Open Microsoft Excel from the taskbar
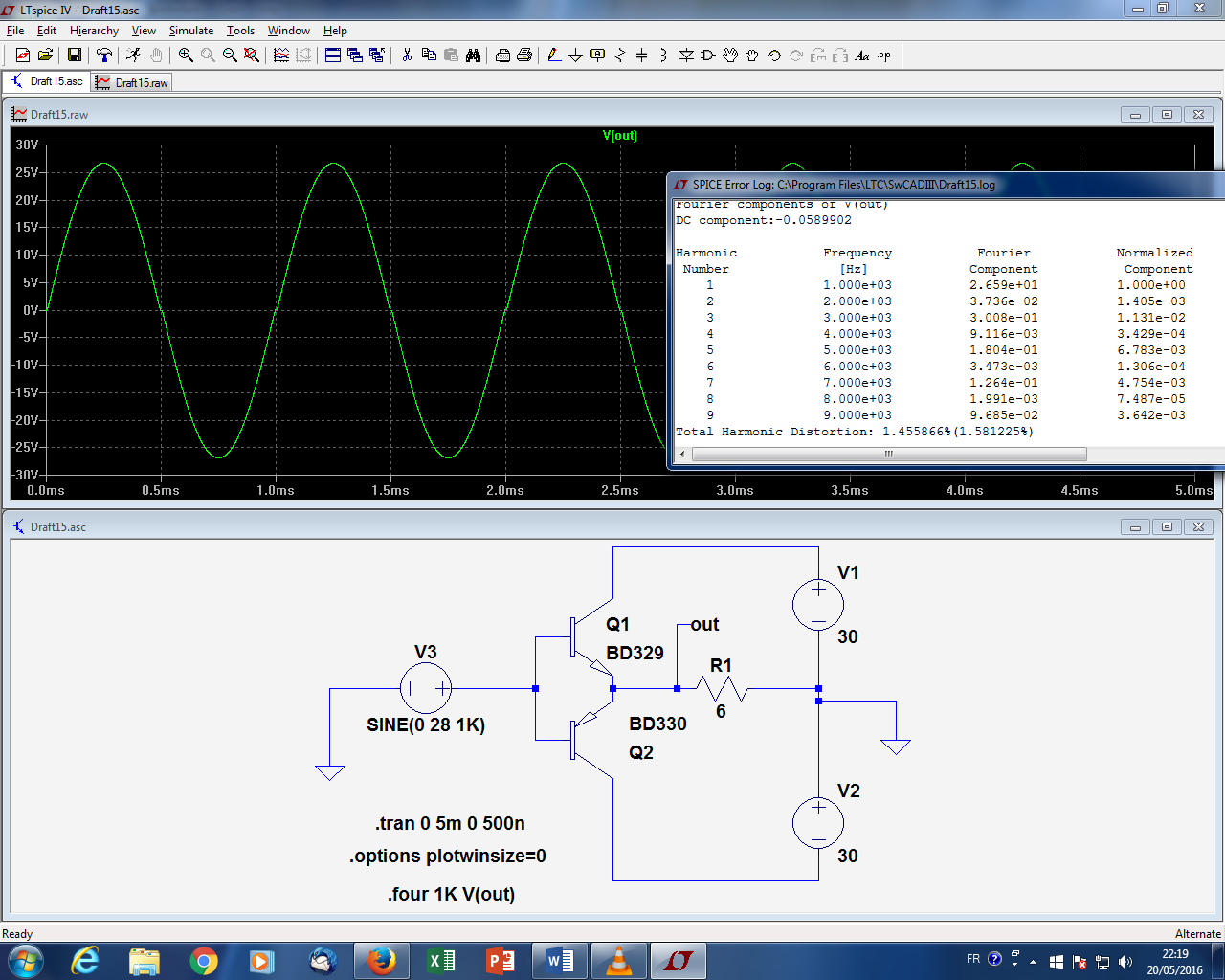Screen dimensions: 1225x980 point(441,961)
